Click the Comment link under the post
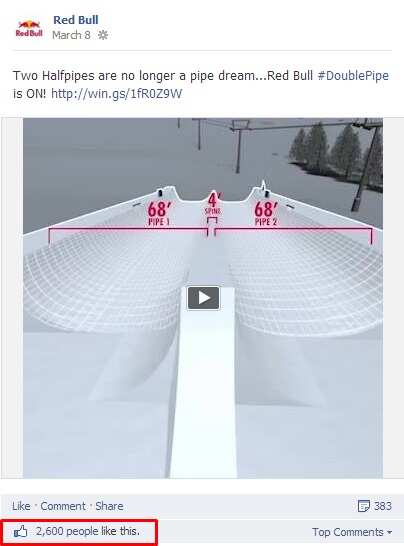 [x=63, y=506]
